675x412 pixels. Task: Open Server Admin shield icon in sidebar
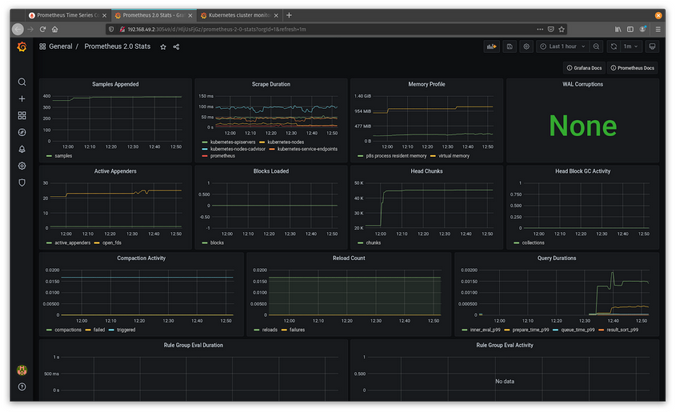(22, 183)
